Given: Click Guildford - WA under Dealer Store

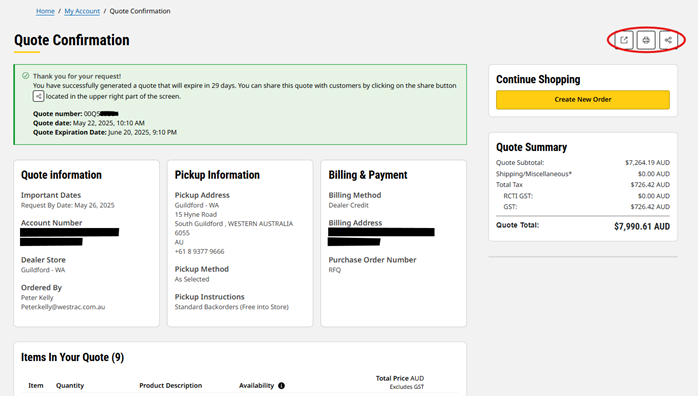Looking at the screenshot, I should [43, 270].
